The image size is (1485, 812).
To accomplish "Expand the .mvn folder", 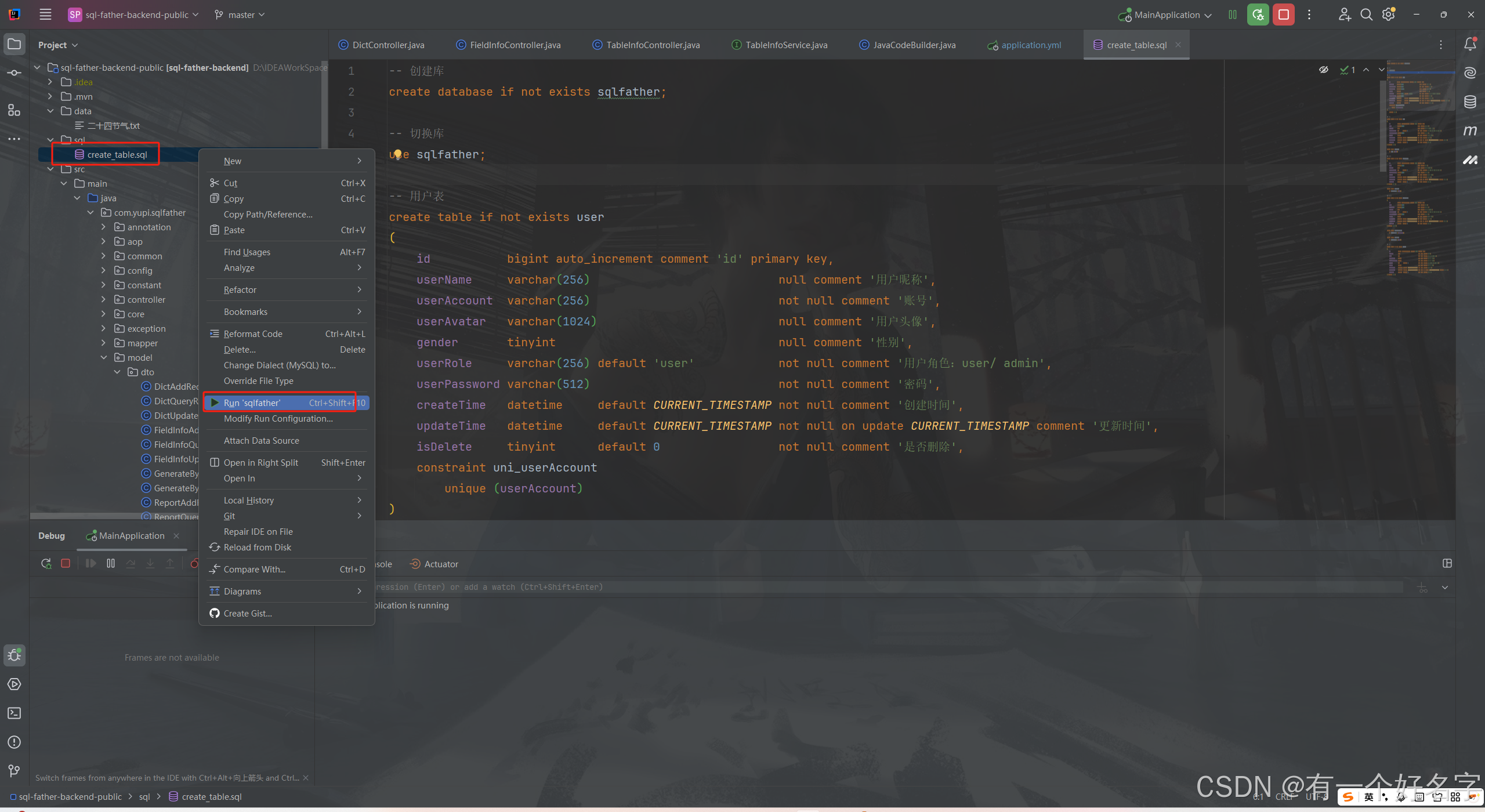I will 50,96.
